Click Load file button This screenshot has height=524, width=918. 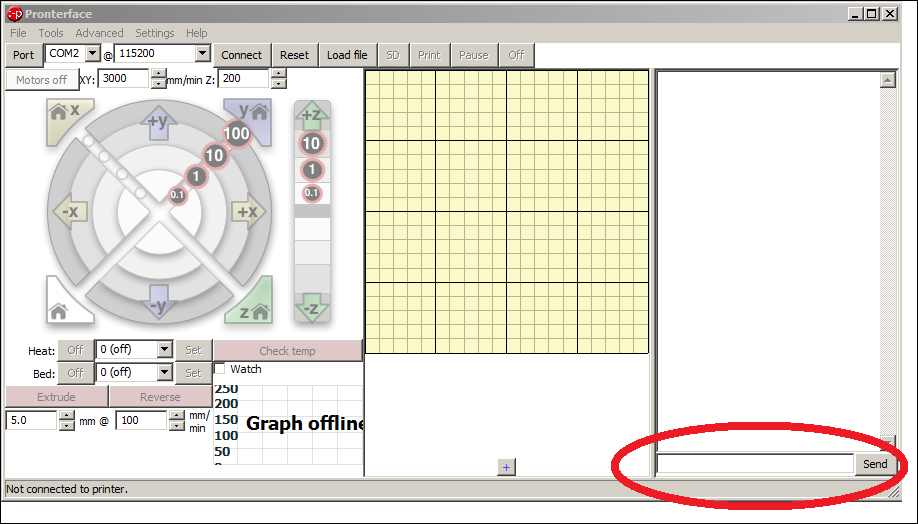[347, 55]
